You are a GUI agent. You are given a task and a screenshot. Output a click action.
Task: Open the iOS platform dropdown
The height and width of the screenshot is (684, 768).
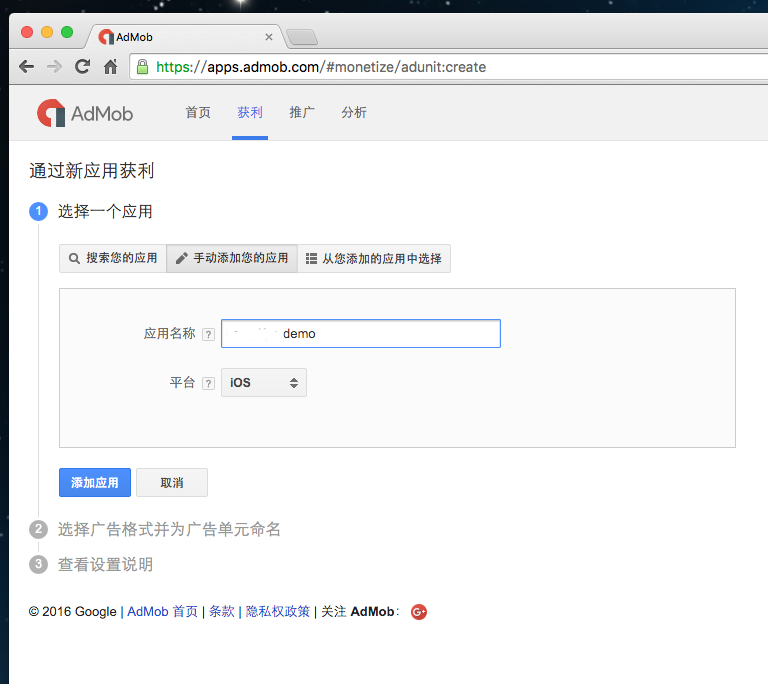click(x=264, y=383)
